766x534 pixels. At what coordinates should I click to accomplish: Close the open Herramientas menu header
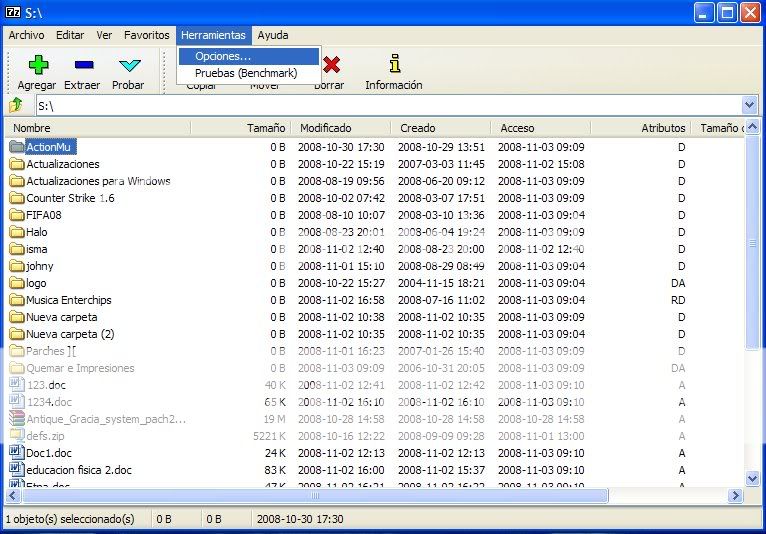click(213, 35)
